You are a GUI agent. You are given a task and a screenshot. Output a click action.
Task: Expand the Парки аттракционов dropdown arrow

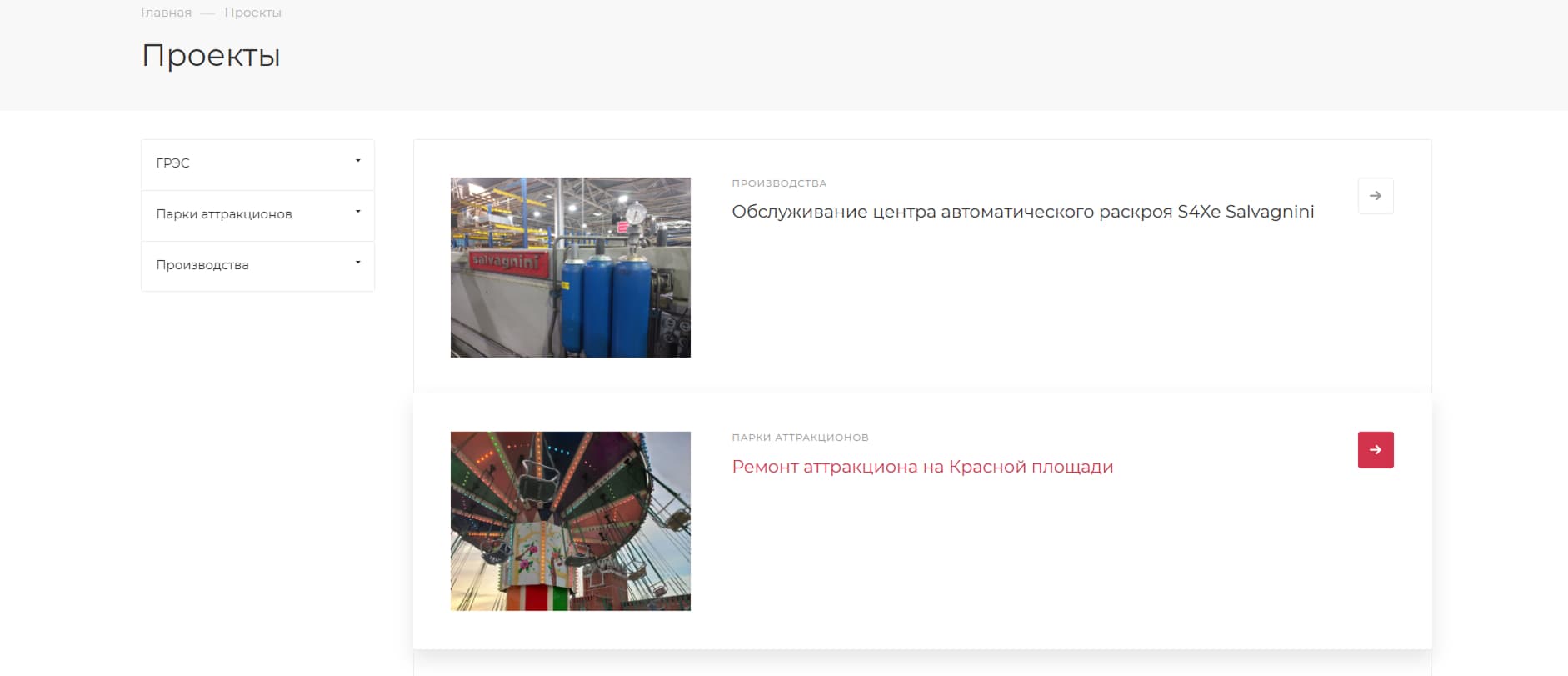[358, 212]
